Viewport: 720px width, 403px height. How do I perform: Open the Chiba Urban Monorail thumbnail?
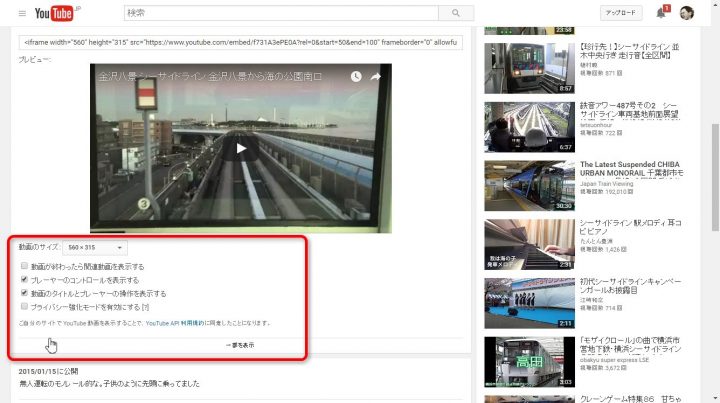click(529, 186)
